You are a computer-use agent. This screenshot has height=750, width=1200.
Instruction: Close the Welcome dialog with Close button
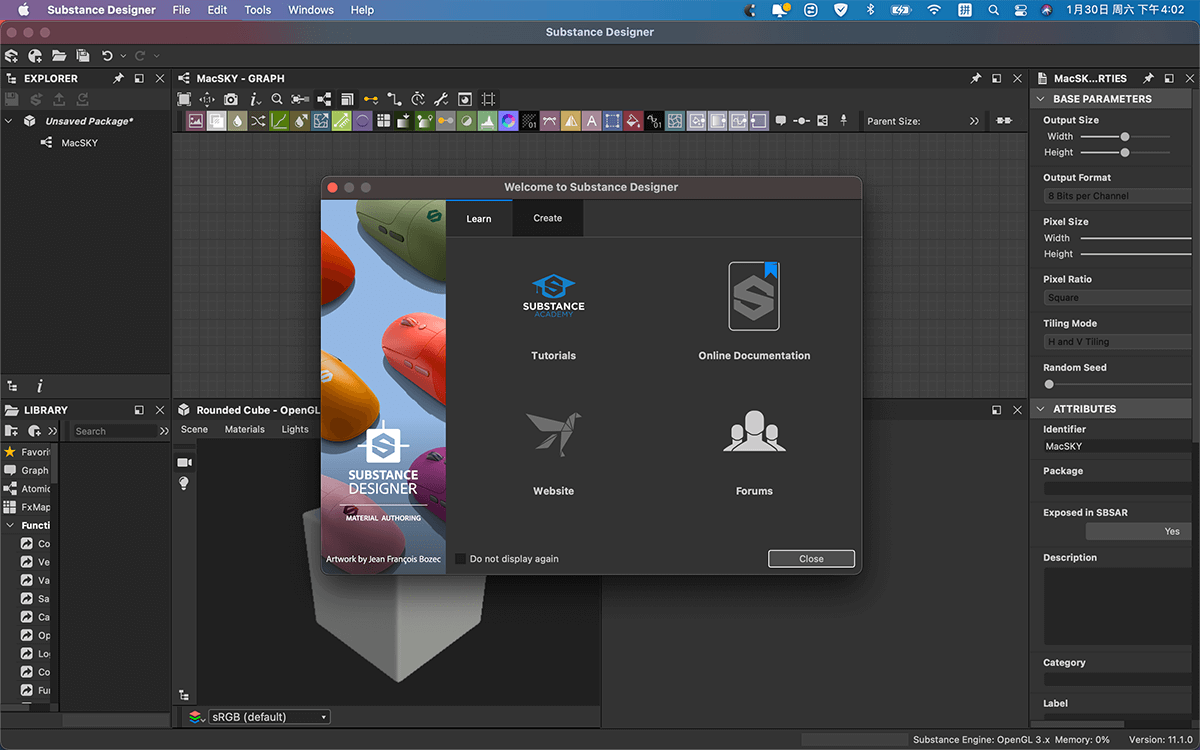click(x=811, y=559)
